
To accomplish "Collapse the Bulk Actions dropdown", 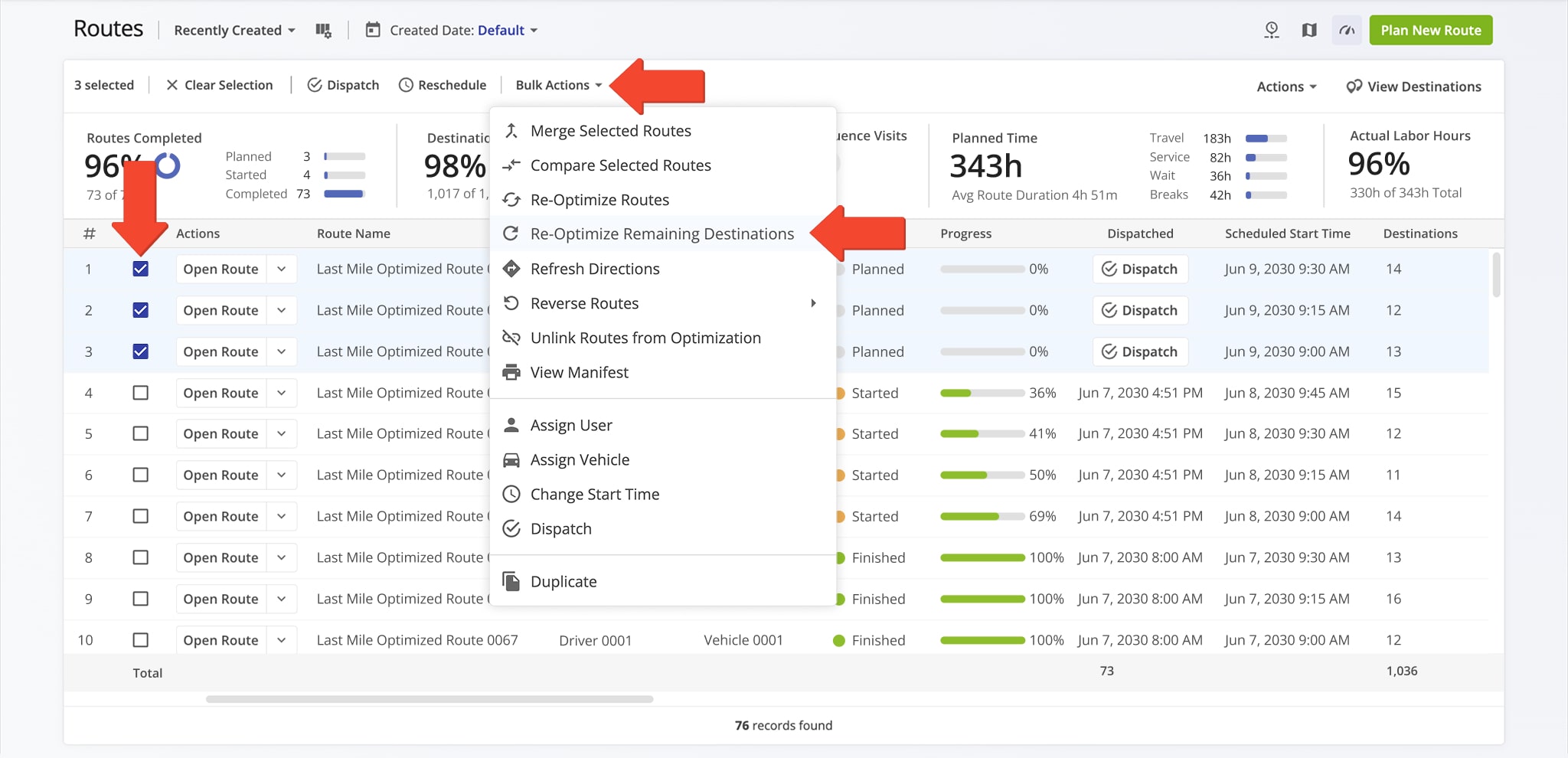I will click(x=559, y=85).
